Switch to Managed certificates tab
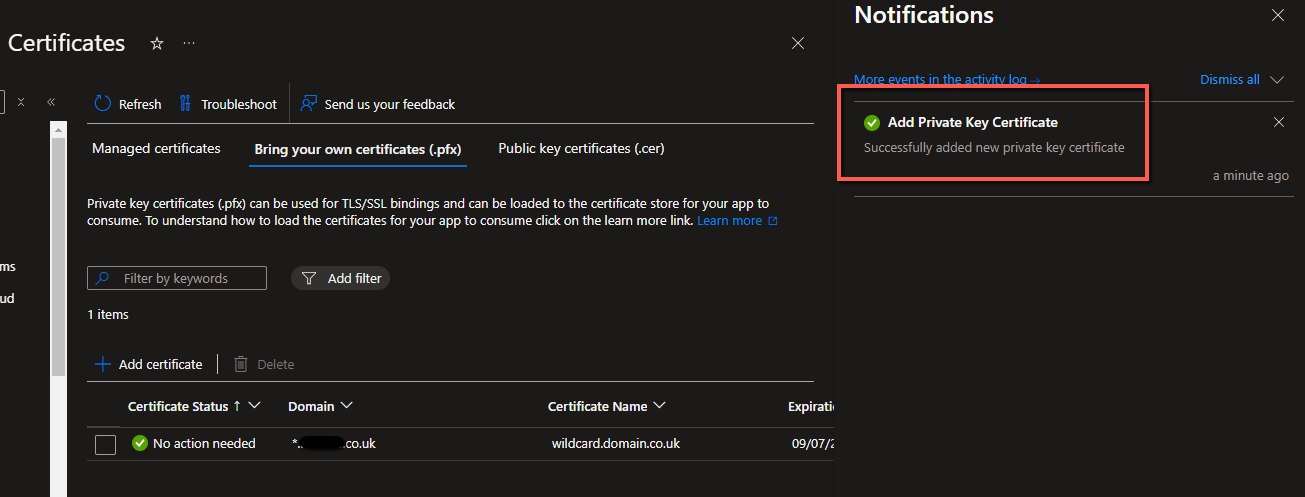This screenshot has height=497, width=1305. pyautogui.click(x=156, y=148)
